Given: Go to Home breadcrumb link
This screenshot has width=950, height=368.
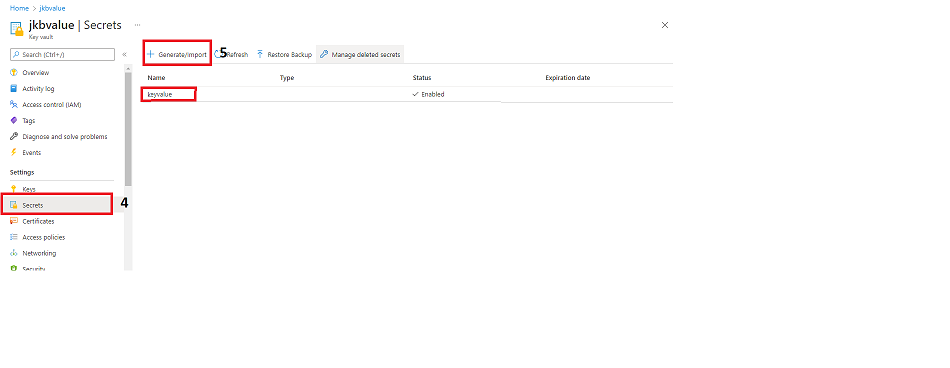Looking at the screenshot, I should click(x=19, y=8).
